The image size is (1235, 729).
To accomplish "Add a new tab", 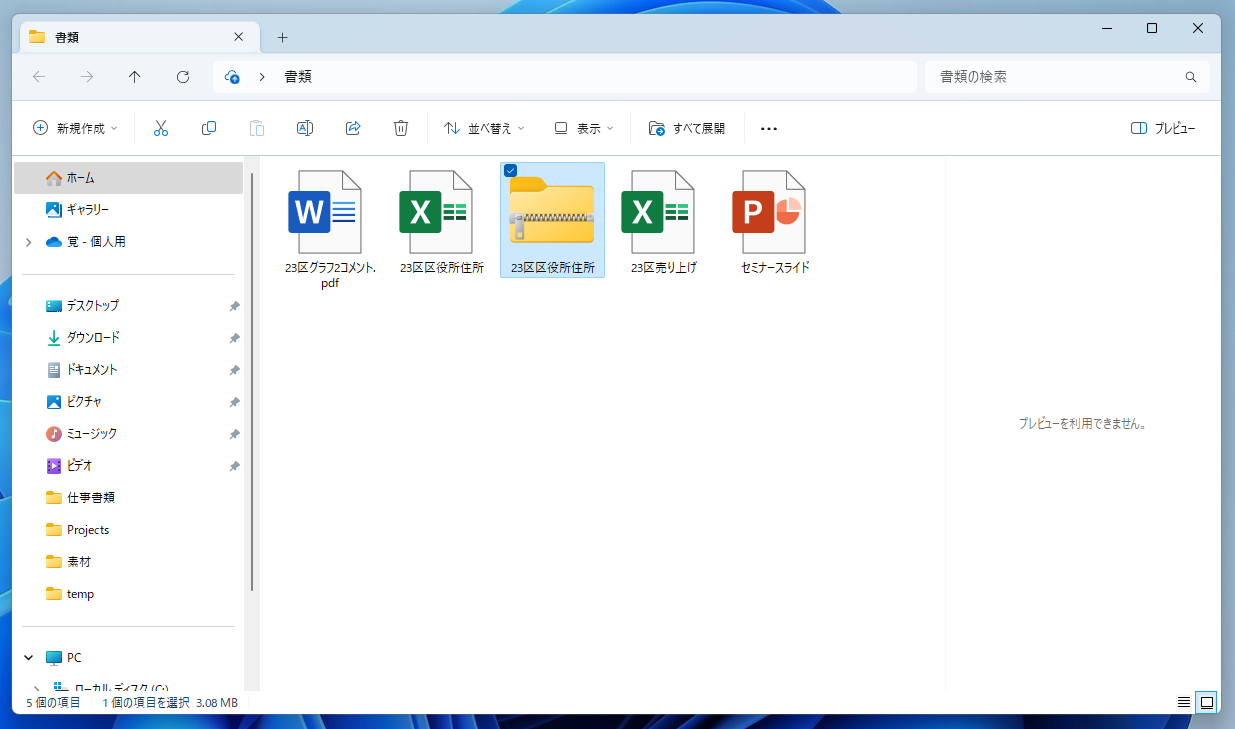I will [282, 38].
